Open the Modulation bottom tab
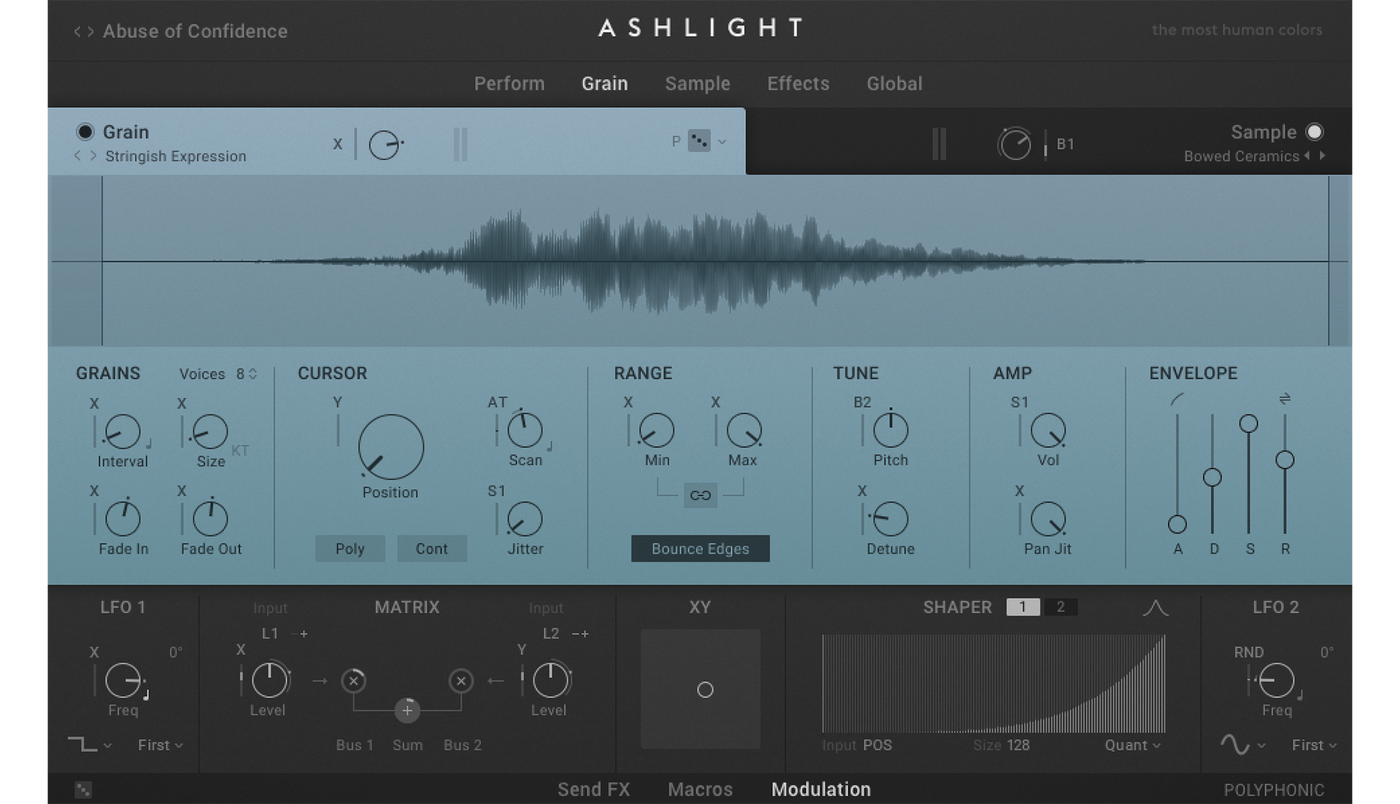The height and width of the screenshot is (804, 1400). (821, 790)
